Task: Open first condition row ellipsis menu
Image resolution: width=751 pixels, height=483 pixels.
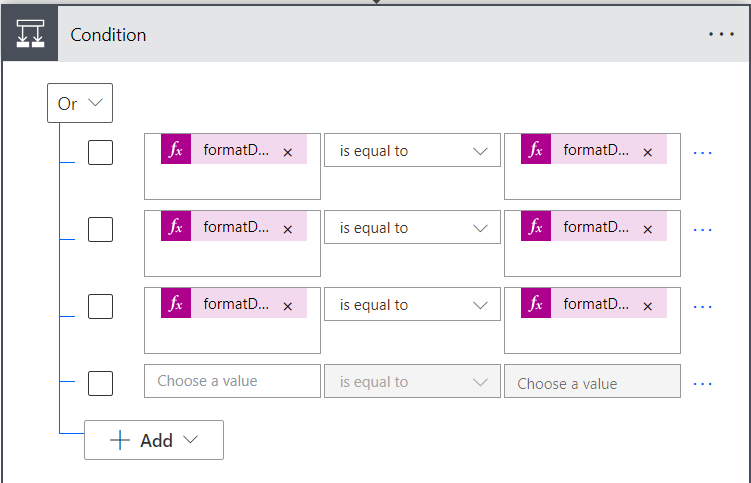Action: [x=703, y=153]
